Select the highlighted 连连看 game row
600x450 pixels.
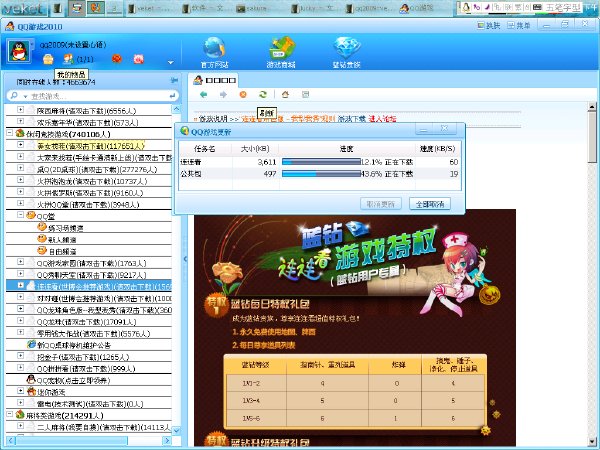(x=89, y=286)
